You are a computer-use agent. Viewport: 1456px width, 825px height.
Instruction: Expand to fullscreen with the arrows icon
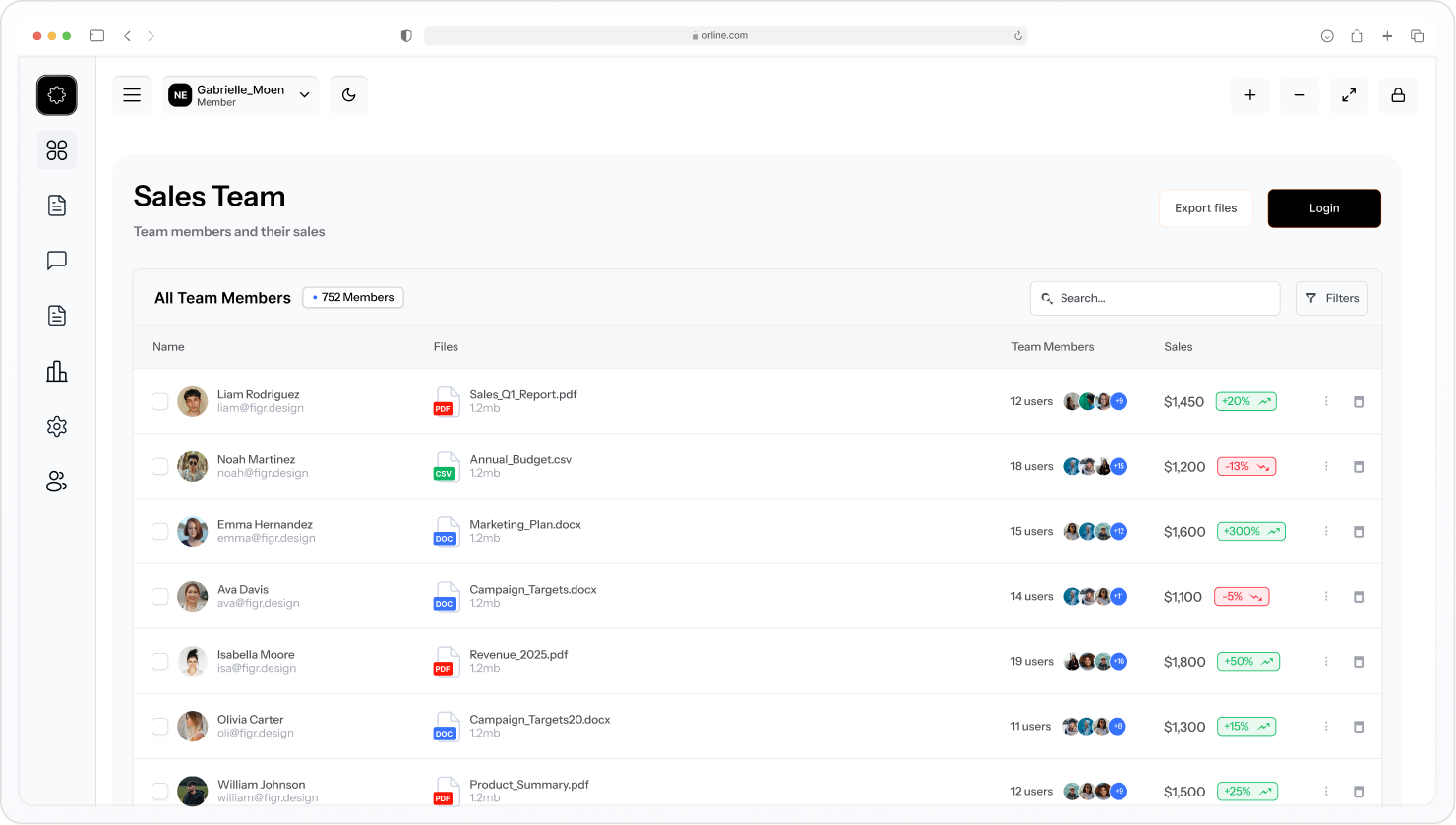coord(1349,95)
